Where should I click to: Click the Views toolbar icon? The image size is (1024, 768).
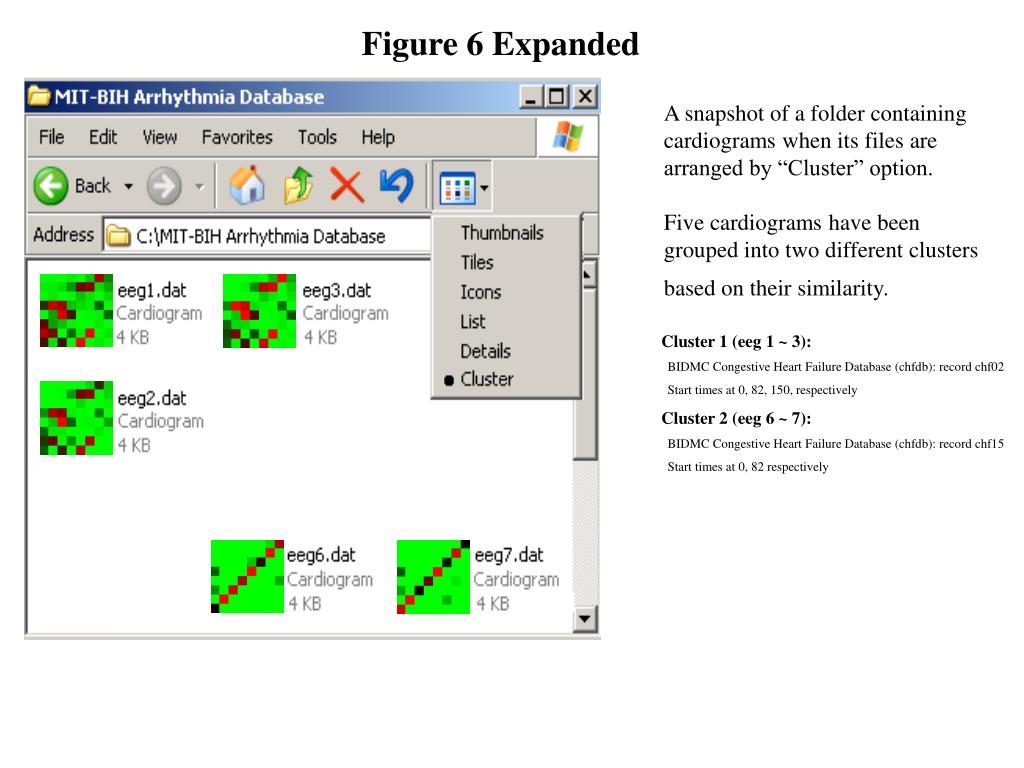[x=457, y=188]
